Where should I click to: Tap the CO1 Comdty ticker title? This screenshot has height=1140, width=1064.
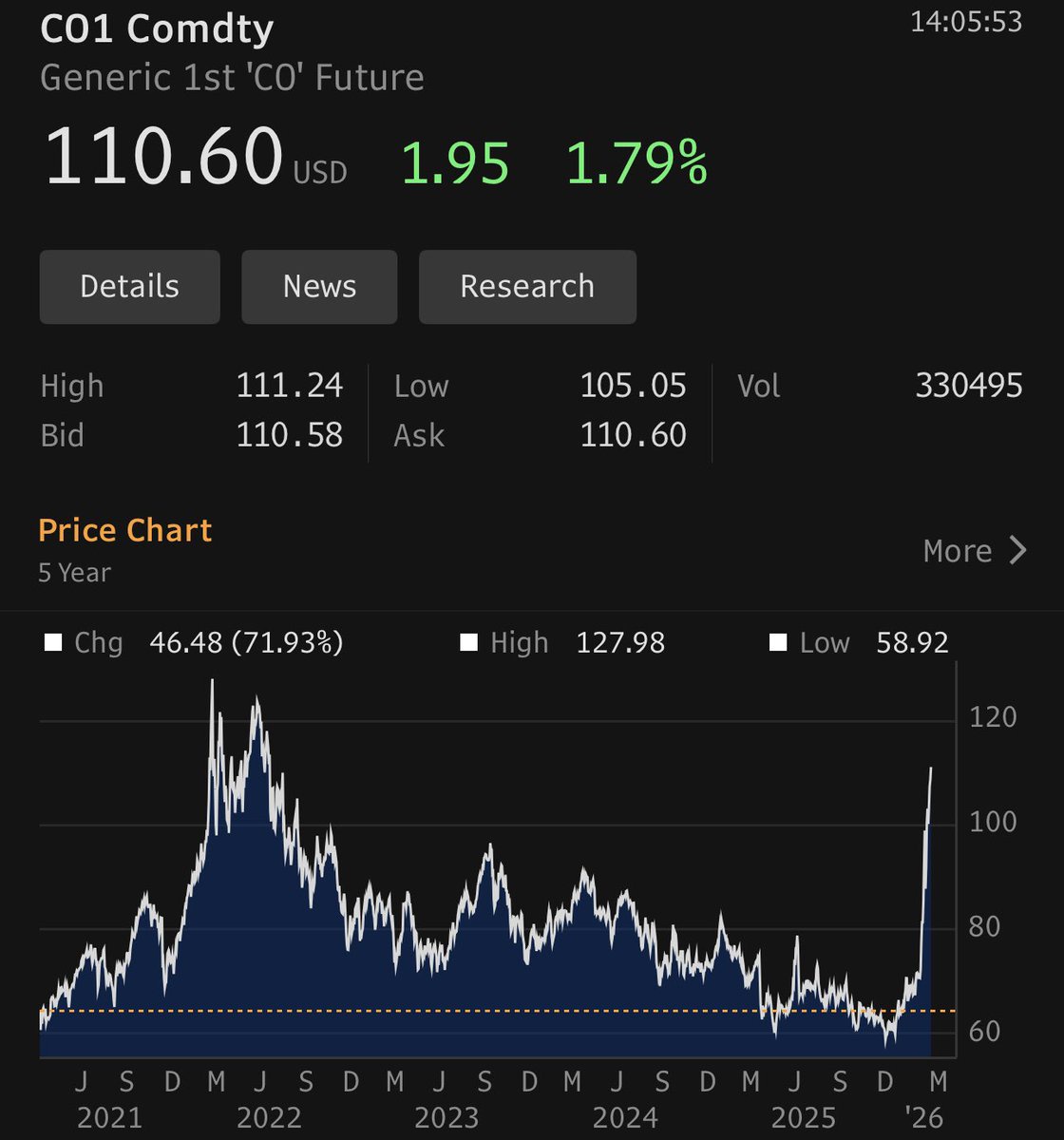click(x=157, y=28)
